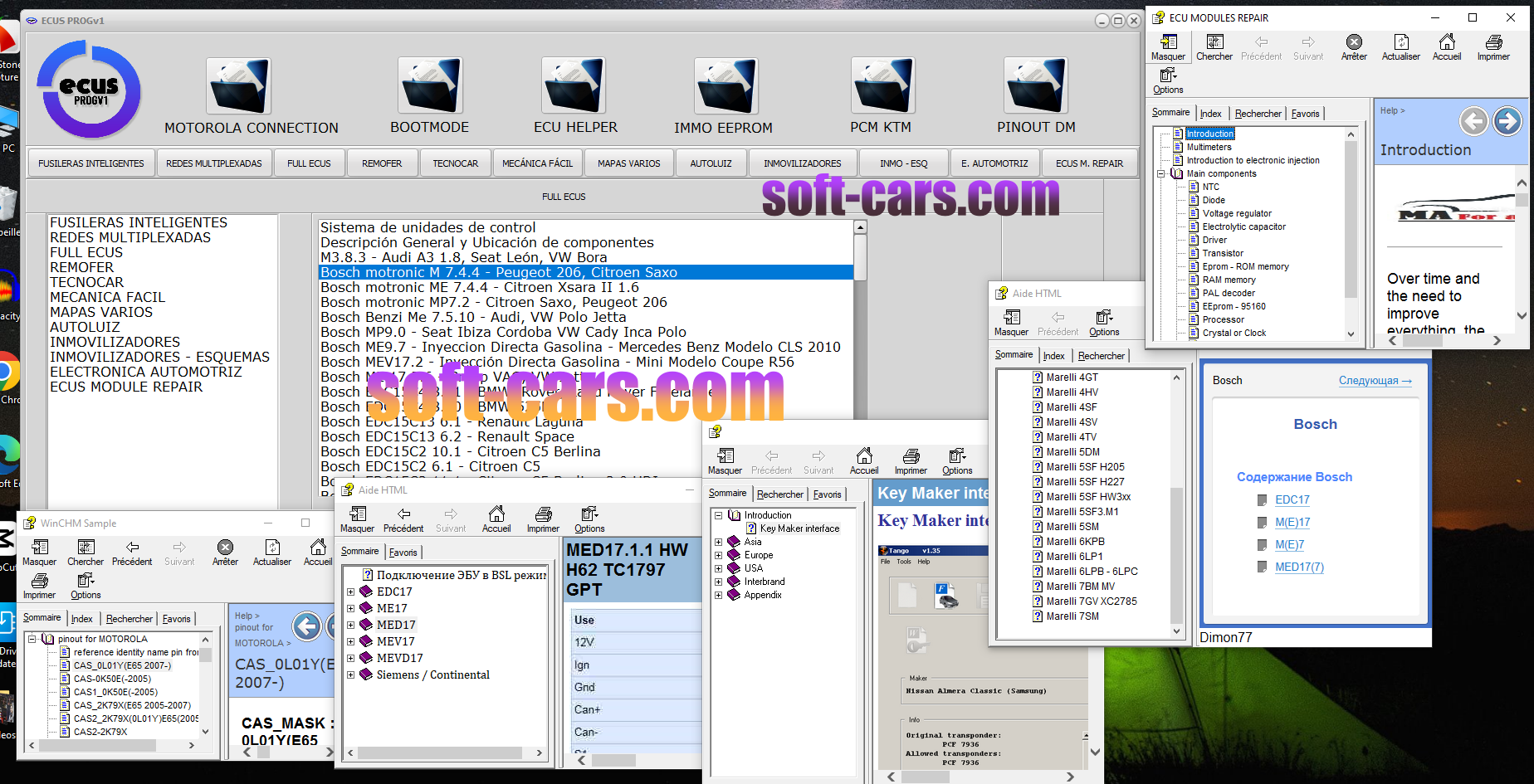Click FULL ECUS button
Image resolution: width=1534 pixels, height=784 pixels.
pos(309,163)
